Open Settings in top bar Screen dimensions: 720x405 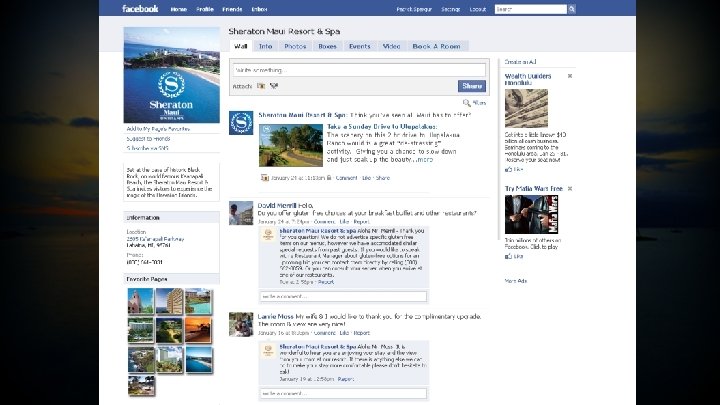click(x=450, y=9)
